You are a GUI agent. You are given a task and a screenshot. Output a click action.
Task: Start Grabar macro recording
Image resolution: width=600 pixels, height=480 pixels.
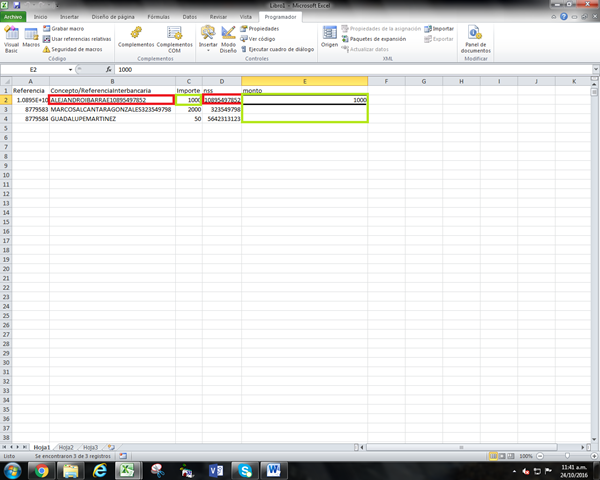(x=64, y=29)
